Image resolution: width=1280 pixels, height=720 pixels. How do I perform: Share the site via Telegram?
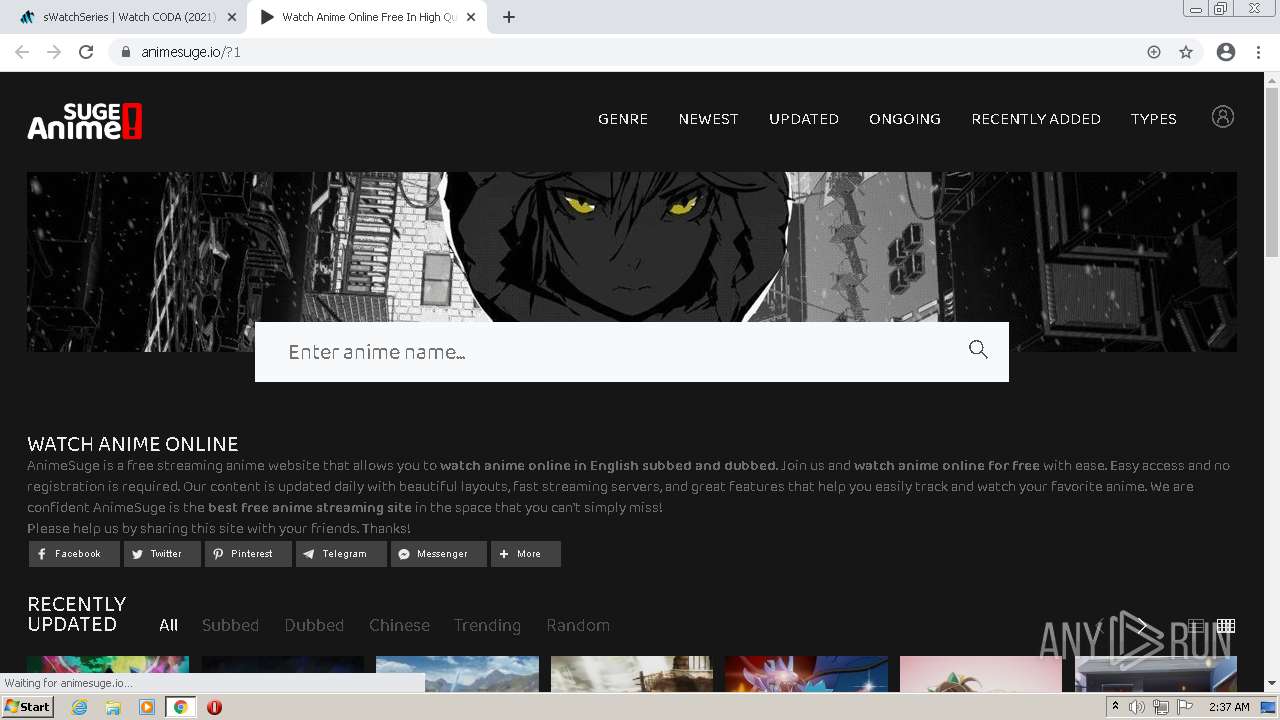(341, 554)
